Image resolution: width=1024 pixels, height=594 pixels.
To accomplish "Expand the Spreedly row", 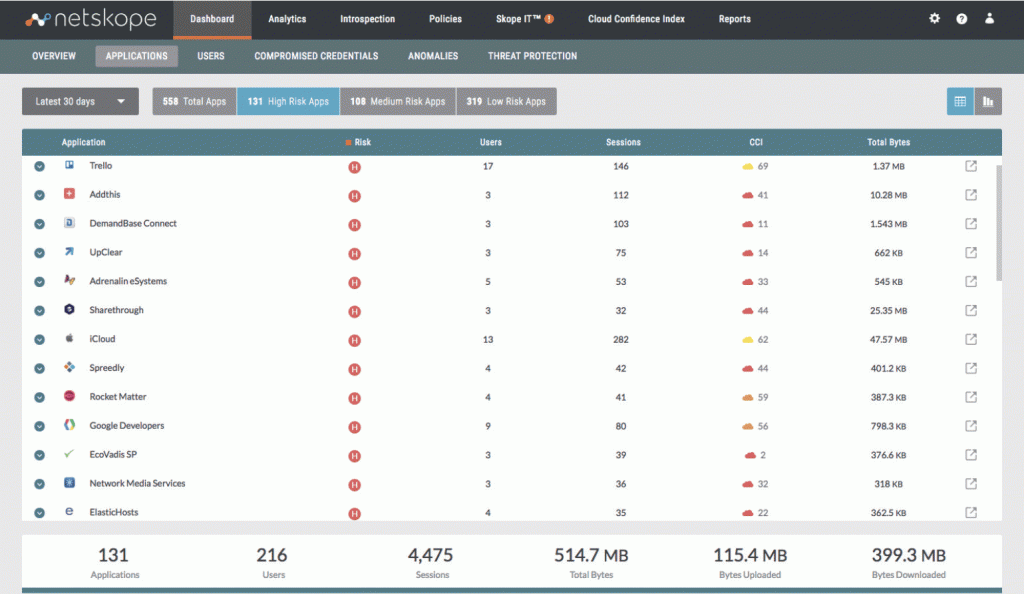I will pos(39,368).
